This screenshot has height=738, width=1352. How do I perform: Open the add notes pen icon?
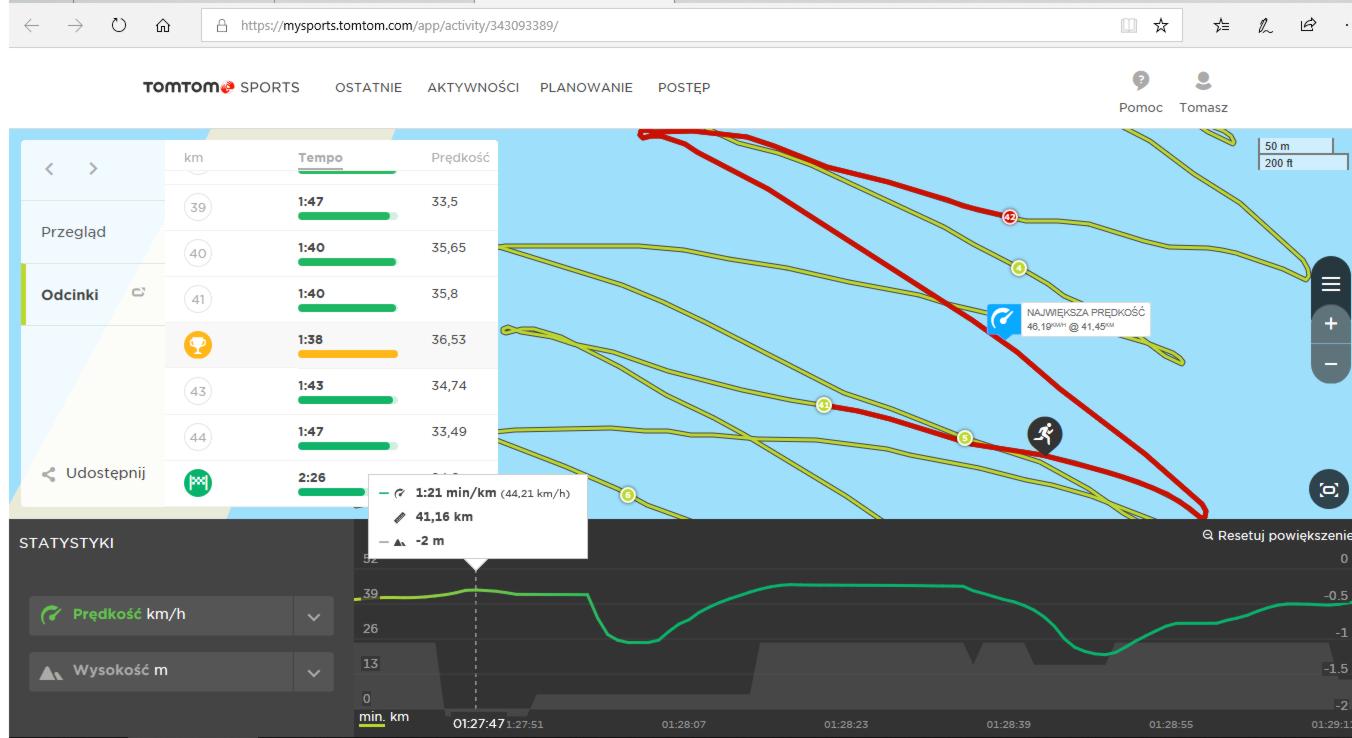(x=1265, y=26)
